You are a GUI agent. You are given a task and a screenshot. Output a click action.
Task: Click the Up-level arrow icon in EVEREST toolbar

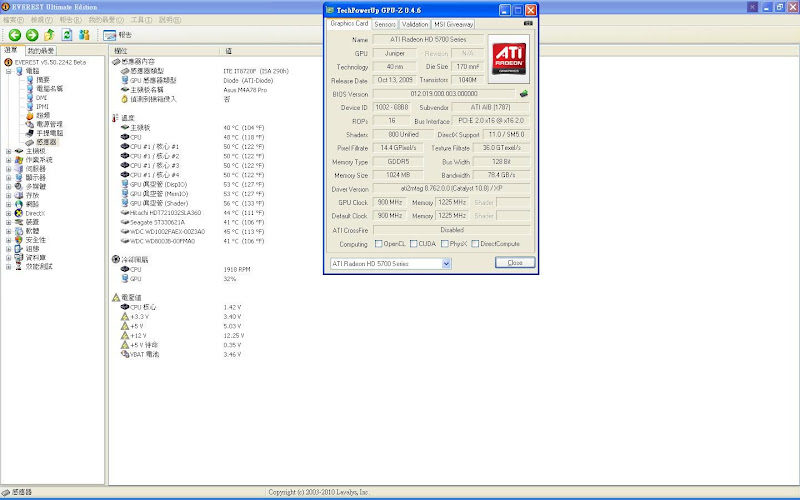[x=49, y=35]
